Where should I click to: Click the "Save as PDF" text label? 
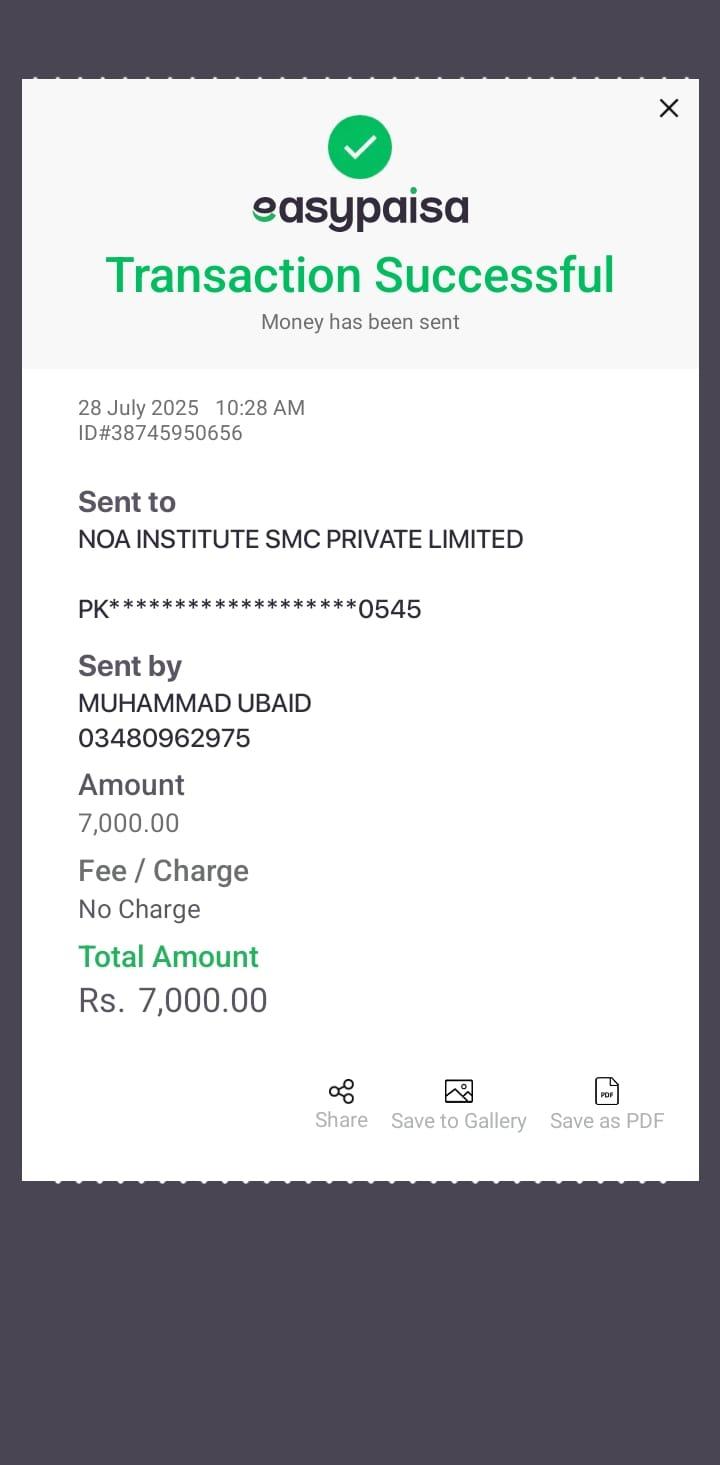pyautogui.click(x=607, y=1121)
